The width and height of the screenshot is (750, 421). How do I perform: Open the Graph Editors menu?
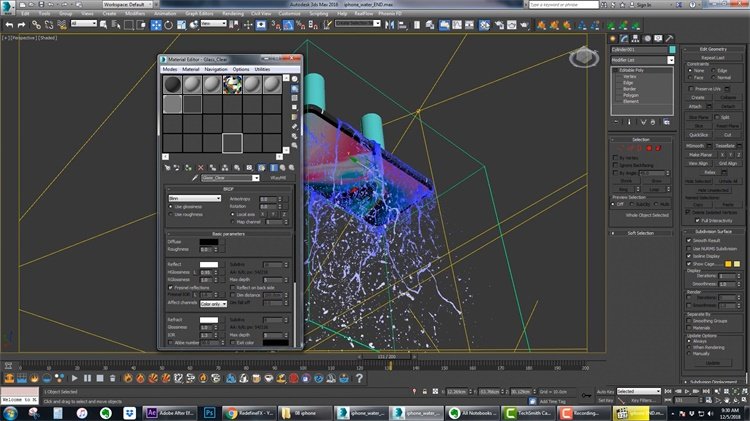(199, 13)
